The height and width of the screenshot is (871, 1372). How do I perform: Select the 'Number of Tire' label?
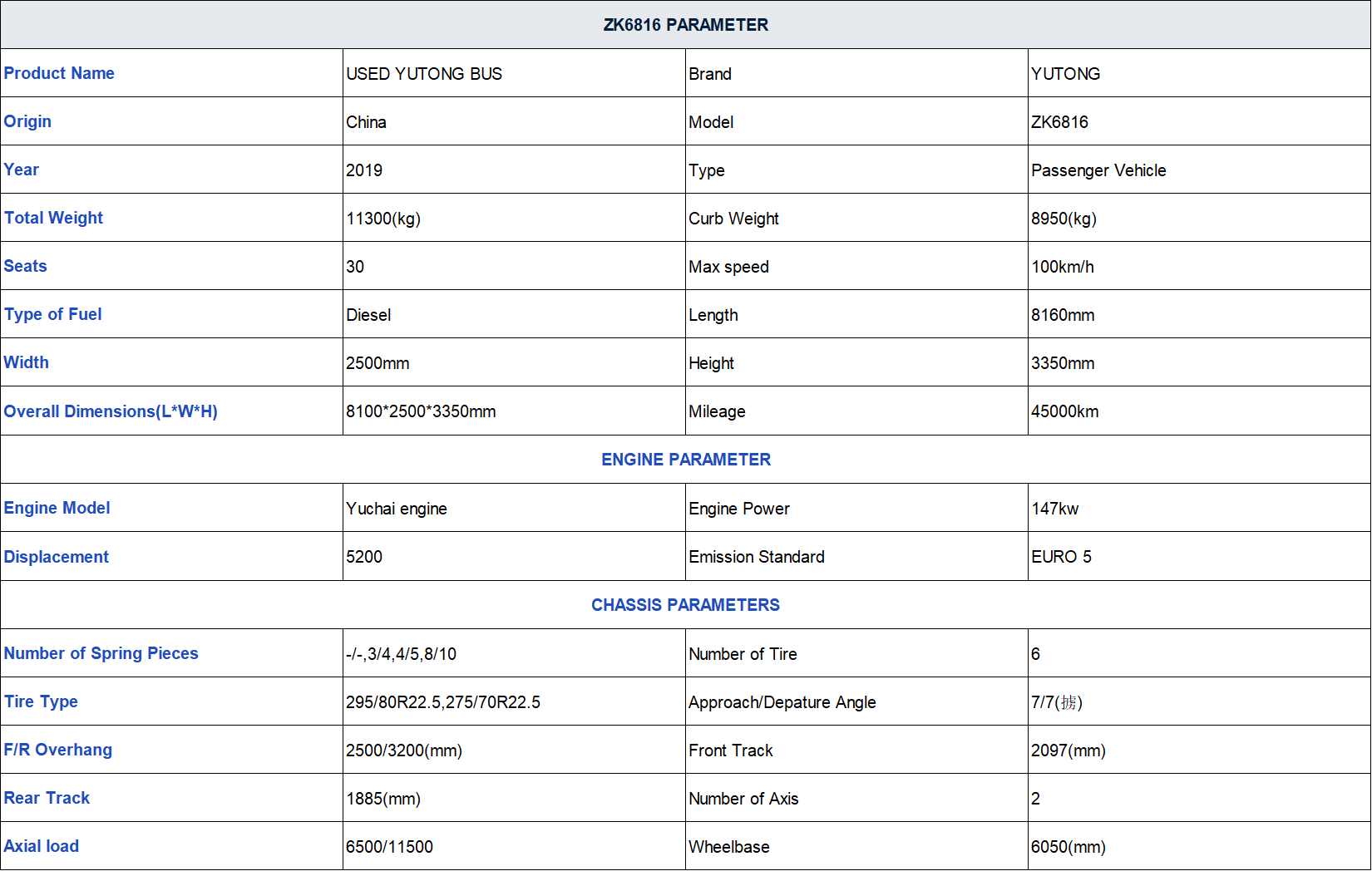(743, 654)
